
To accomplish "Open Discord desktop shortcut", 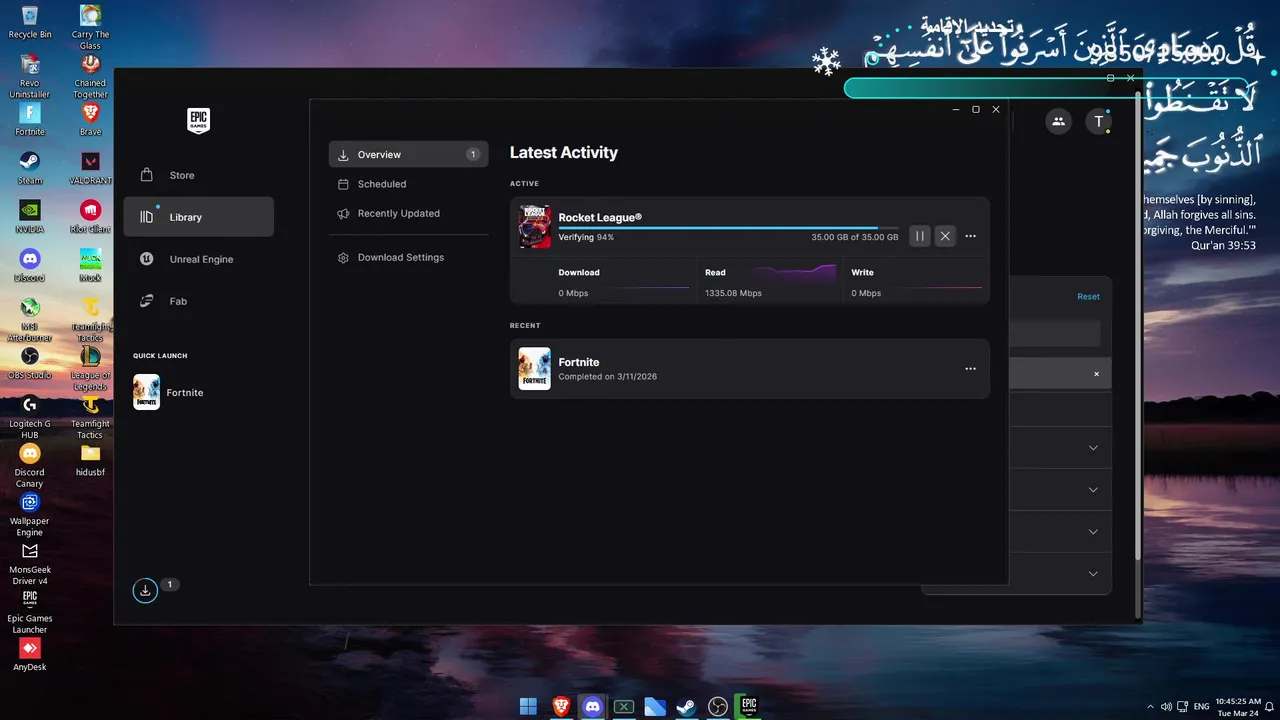I will point(30,266).
